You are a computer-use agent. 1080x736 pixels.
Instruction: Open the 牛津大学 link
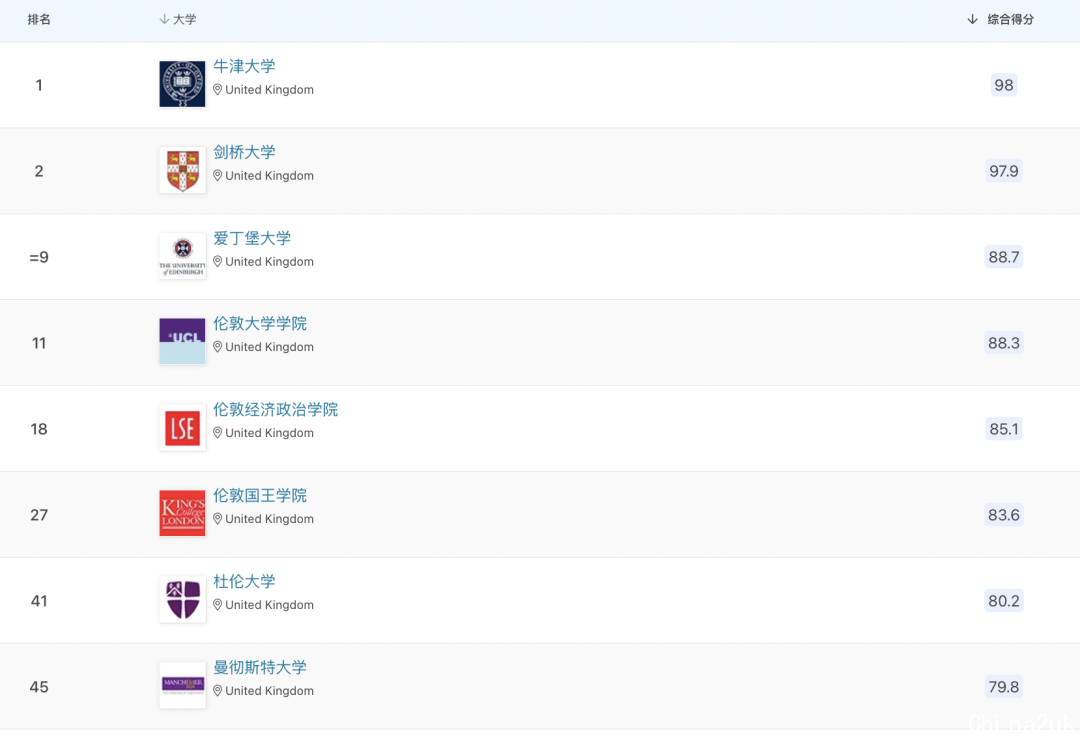coord(245,66)
